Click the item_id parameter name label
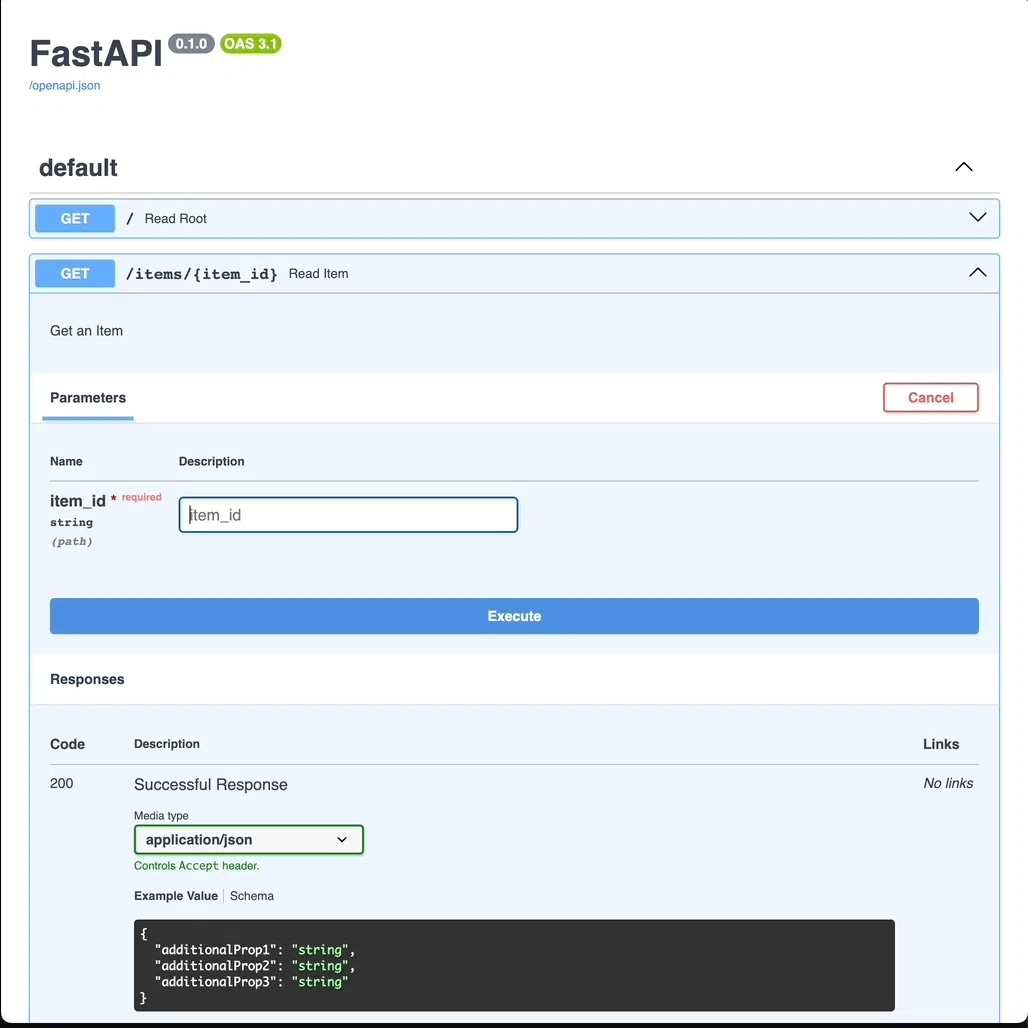1028x1028 pixels. pos(77,501)
